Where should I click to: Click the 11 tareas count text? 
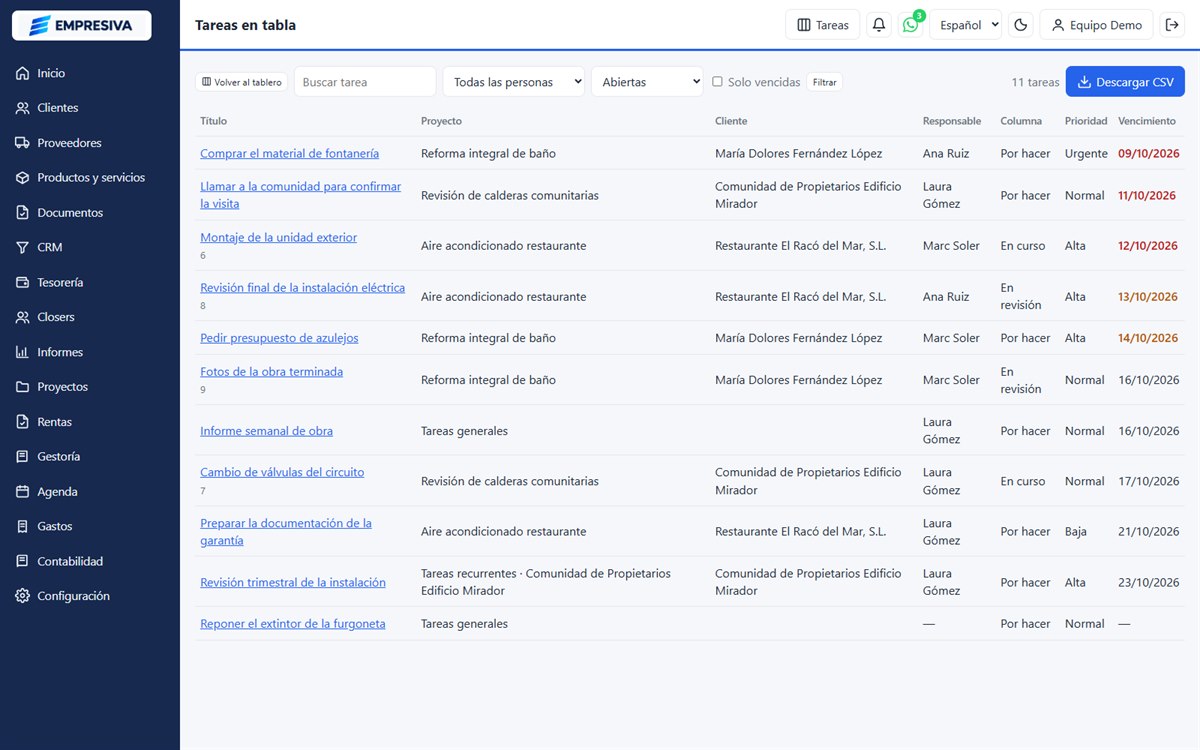(x=1035, y=82)
